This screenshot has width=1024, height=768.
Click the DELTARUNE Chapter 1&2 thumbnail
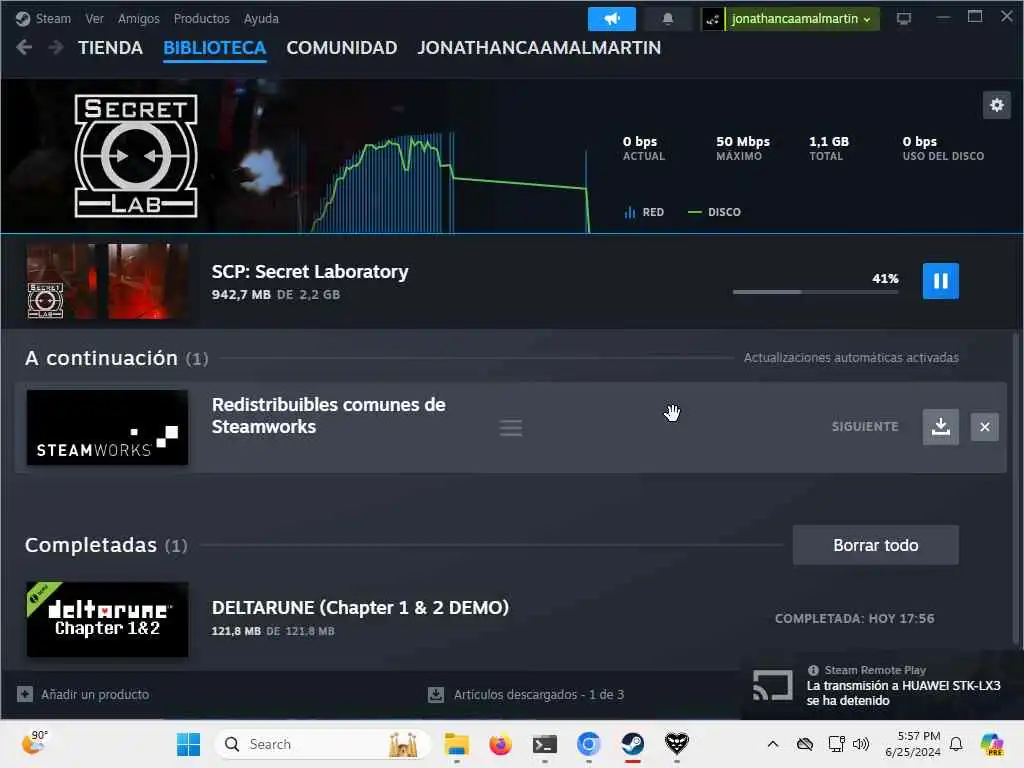[107, 619]
